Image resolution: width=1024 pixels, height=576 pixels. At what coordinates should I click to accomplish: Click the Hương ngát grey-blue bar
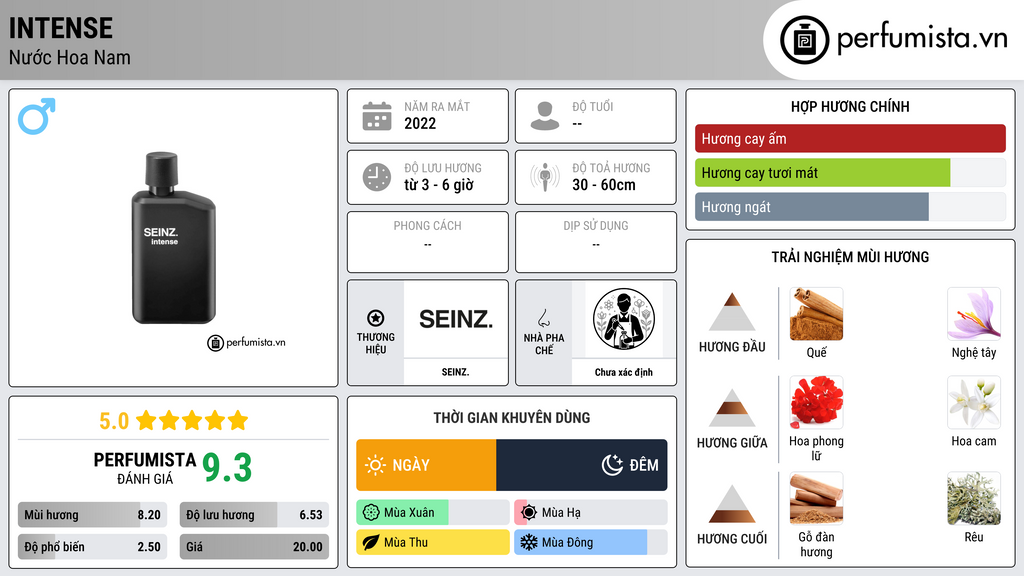pyautogui.click(x=812, y=207)
